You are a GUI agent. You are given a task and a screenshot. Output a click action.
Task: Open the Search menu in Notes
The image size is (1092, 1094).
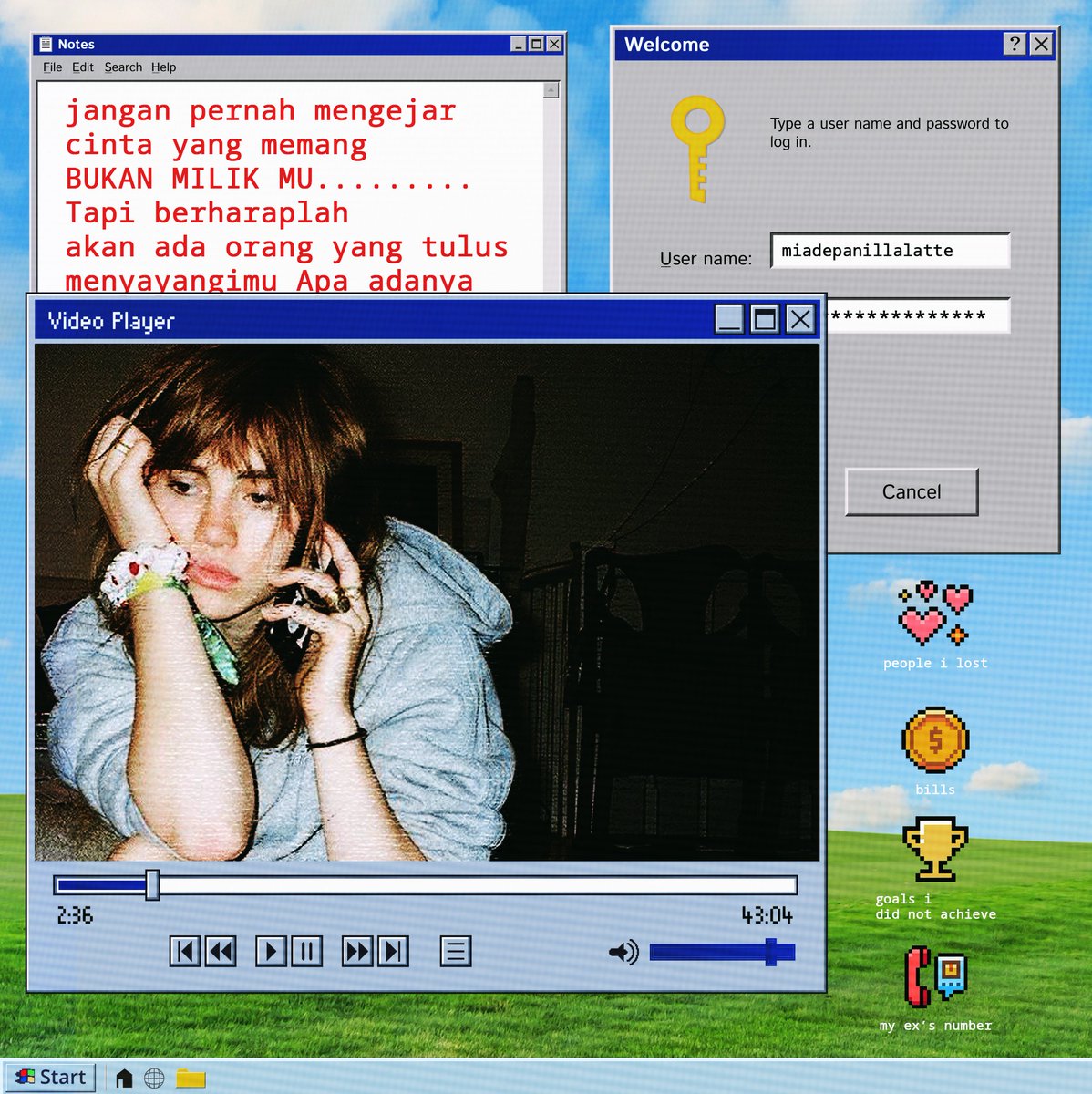click(x=123, y=67)
